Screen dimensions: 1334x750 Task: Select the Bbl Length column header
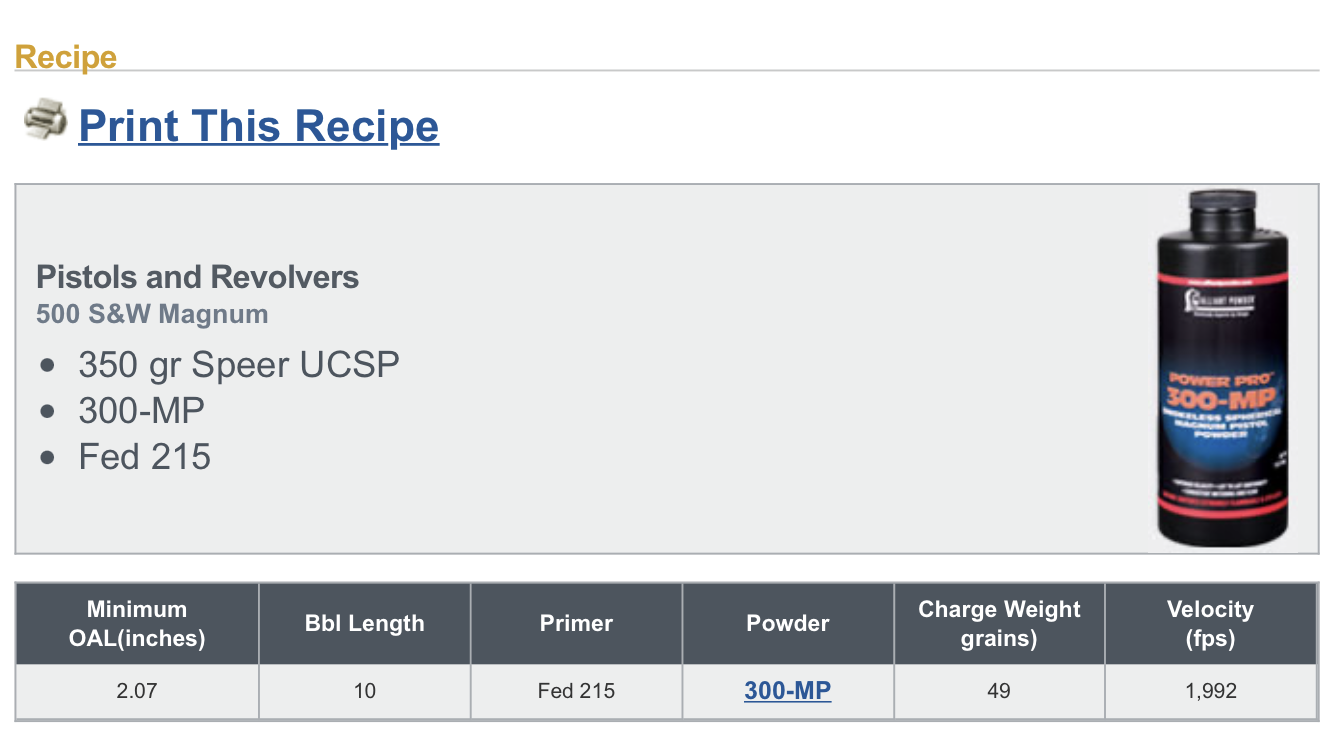tap(364, 623)
